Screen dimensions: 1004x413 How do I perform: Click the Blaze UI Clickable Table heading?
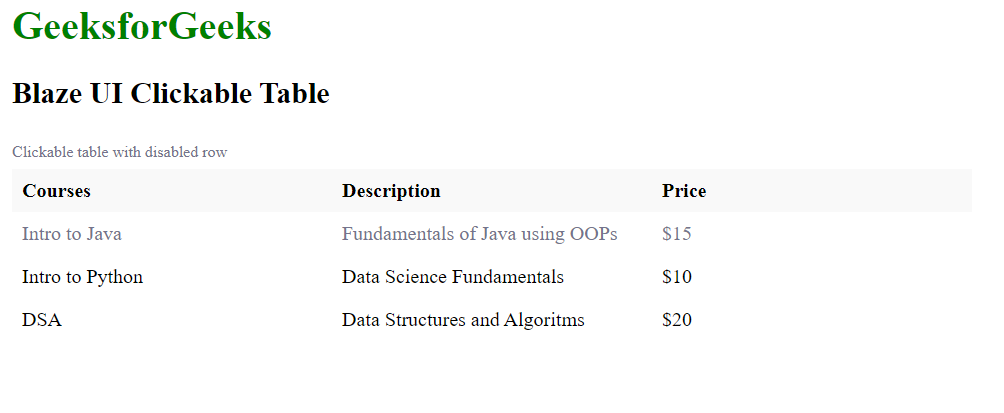click(x=171, y=93)
